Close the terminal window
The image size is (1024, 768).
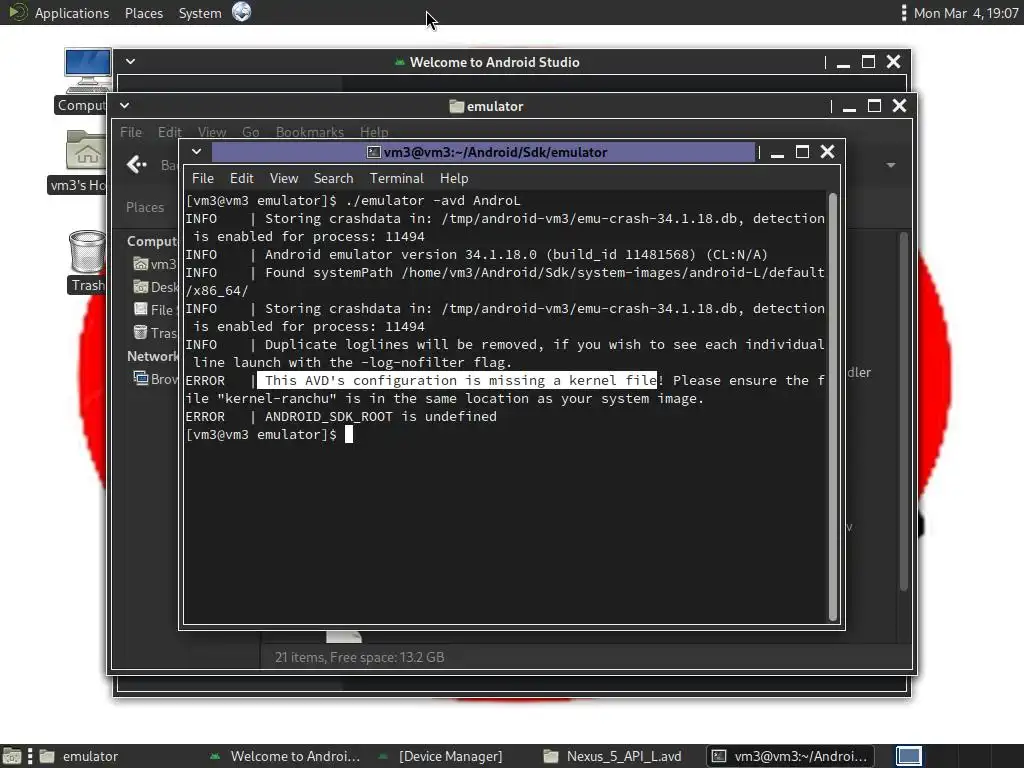pos(827,152)
